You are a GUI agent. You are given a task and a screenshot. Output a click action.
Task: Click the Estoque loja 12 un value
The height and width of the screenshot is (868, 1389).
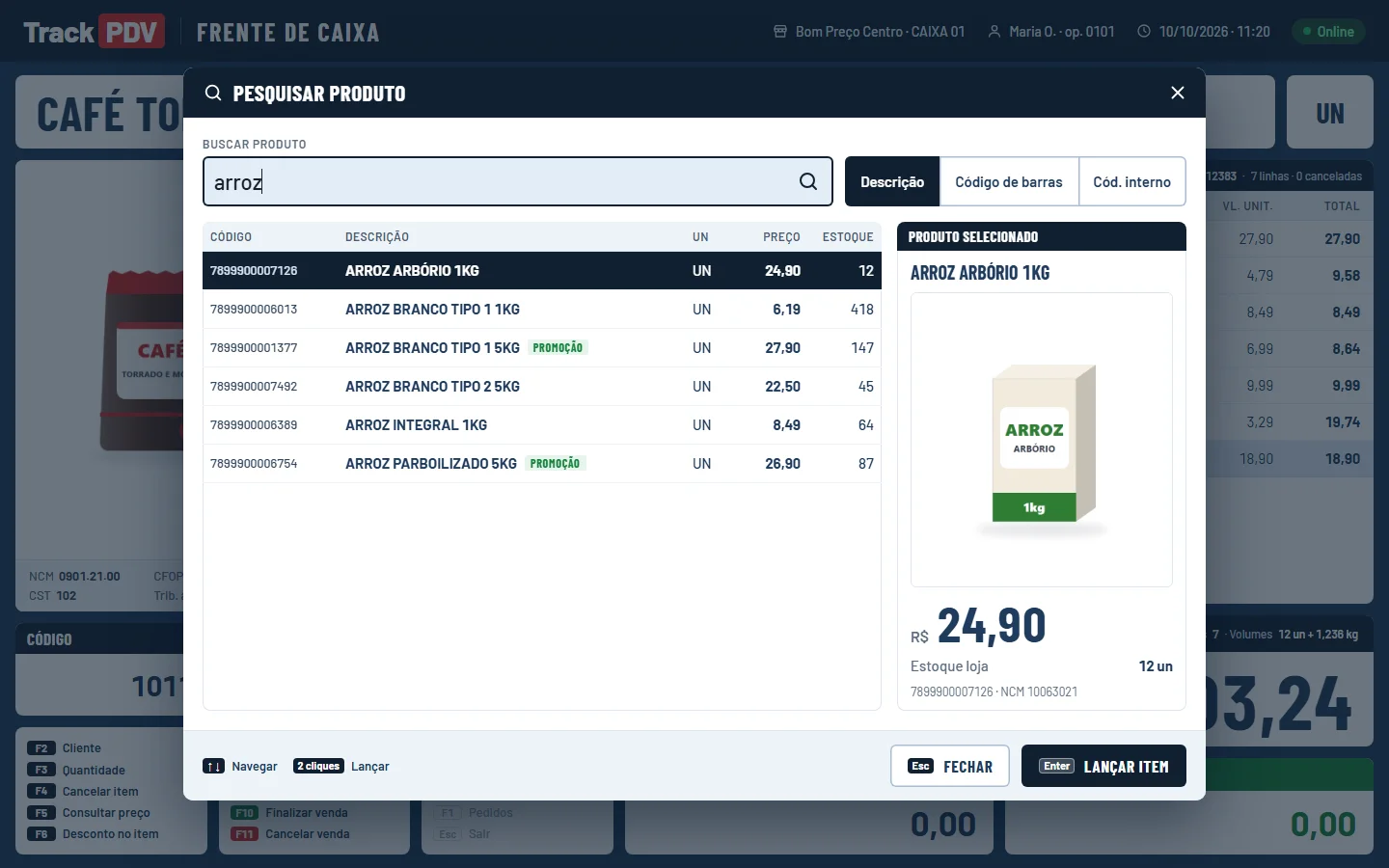click(1156, 666)
